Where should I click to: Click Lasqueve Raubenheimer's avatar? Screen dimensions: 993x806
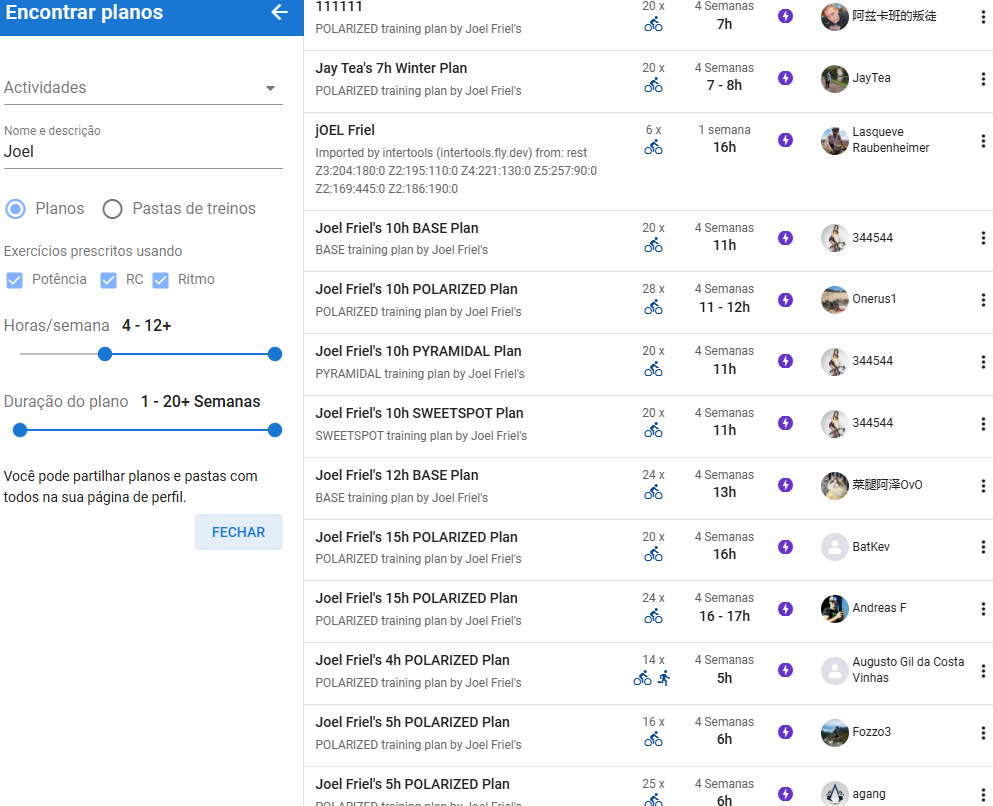835,141
